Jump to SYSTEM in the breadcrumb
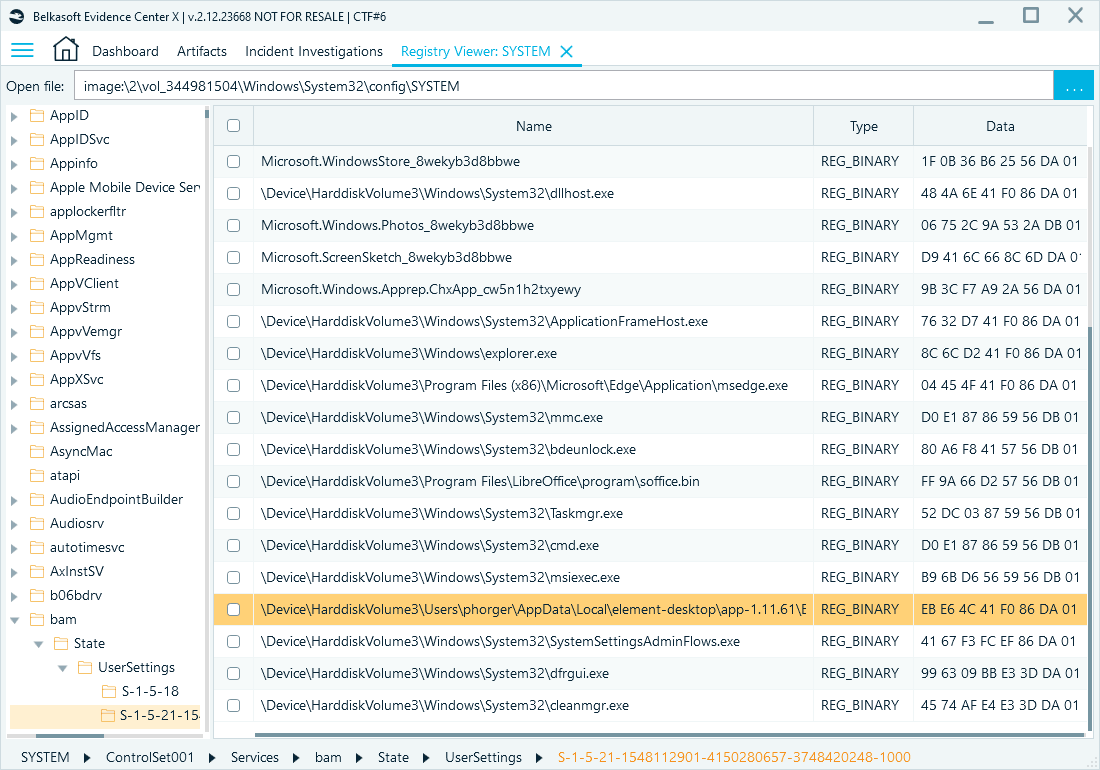This screenshot has width=1100, height=770. tap(46, 757)
